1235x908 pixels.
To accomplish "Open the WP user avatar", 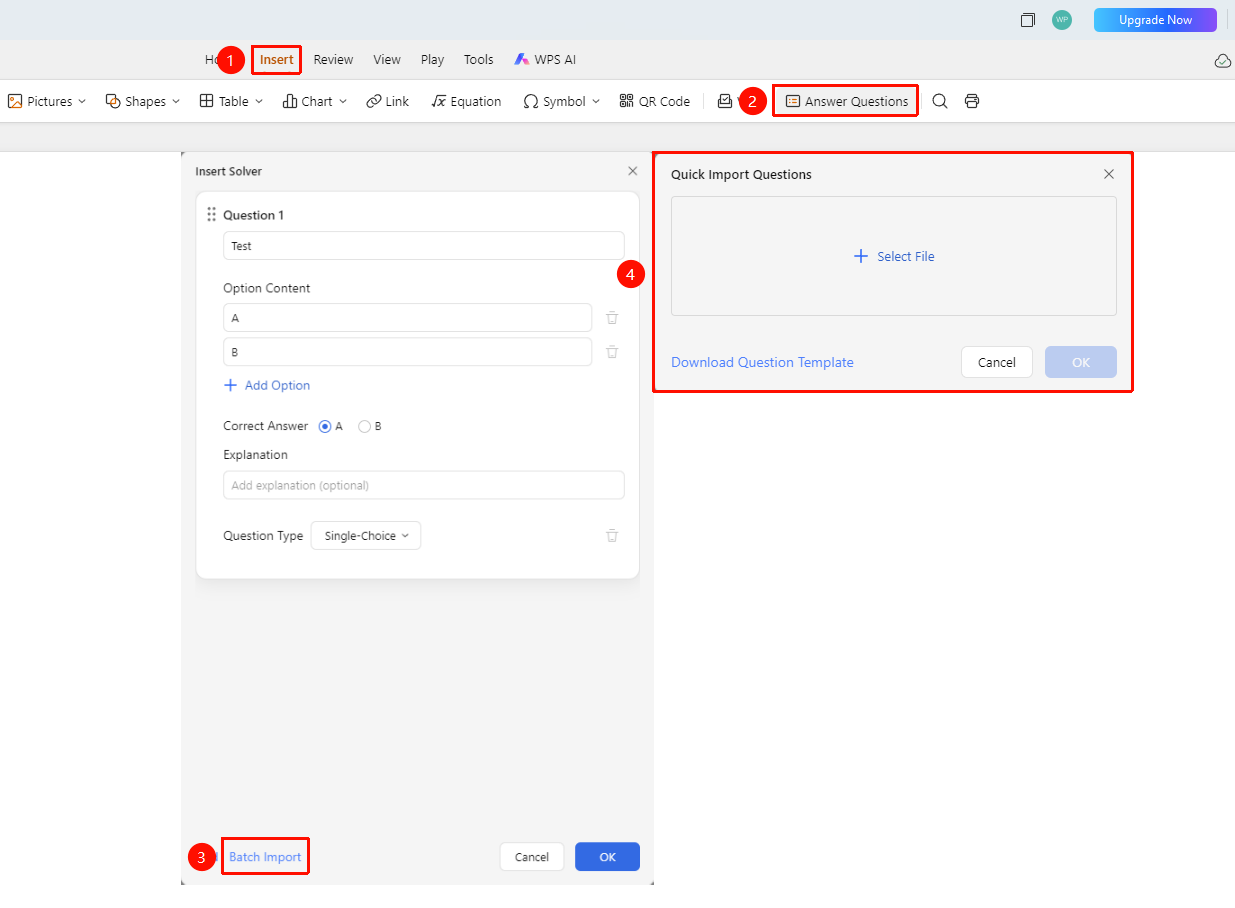I will point(1062,20).
